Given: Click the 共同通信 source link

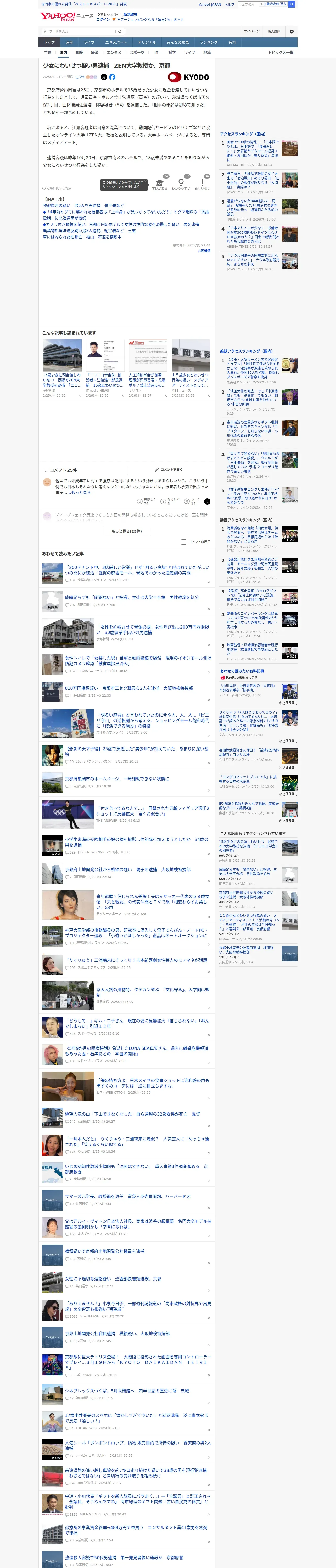Looking at the screenshot, I should [x=204, y=251].
